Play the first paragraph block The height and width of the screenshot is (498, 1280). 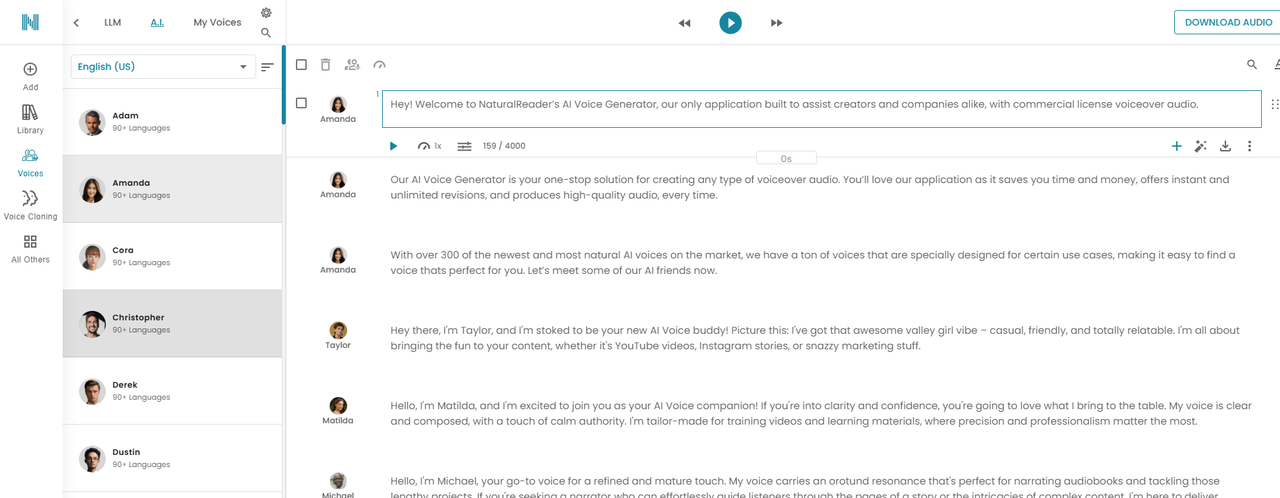coord(393,146)
